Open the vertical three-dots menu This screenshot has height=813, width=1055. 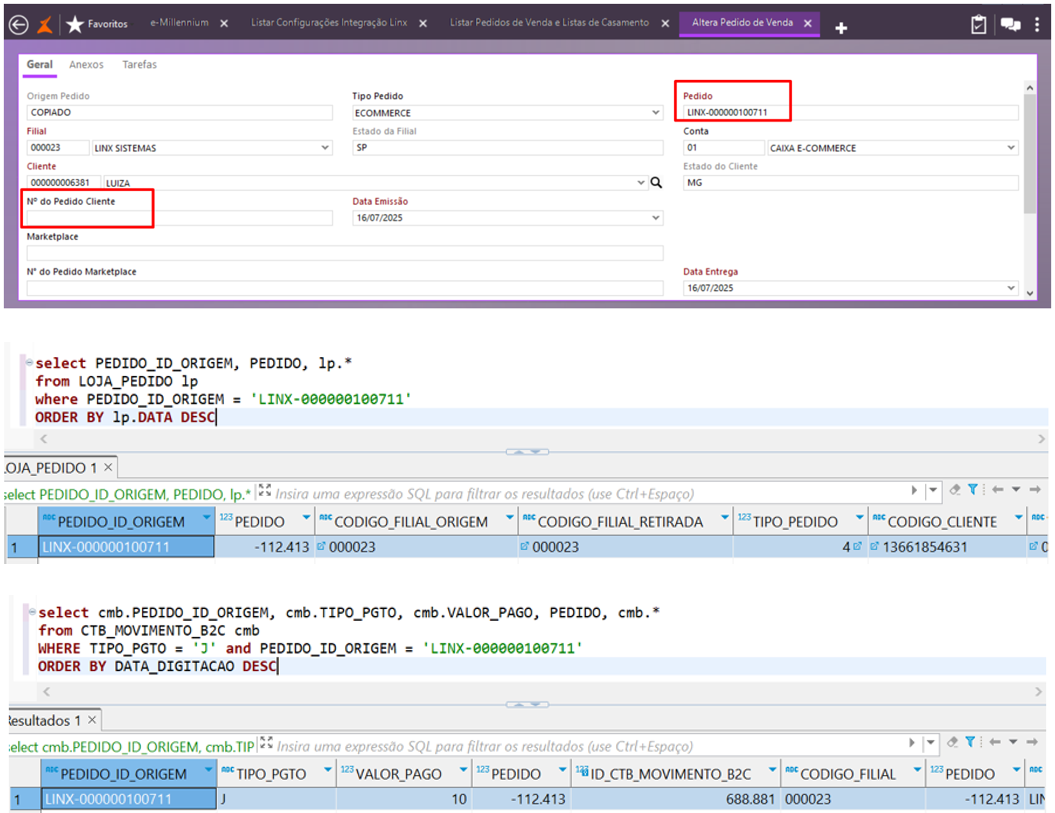click(1037, 24)
